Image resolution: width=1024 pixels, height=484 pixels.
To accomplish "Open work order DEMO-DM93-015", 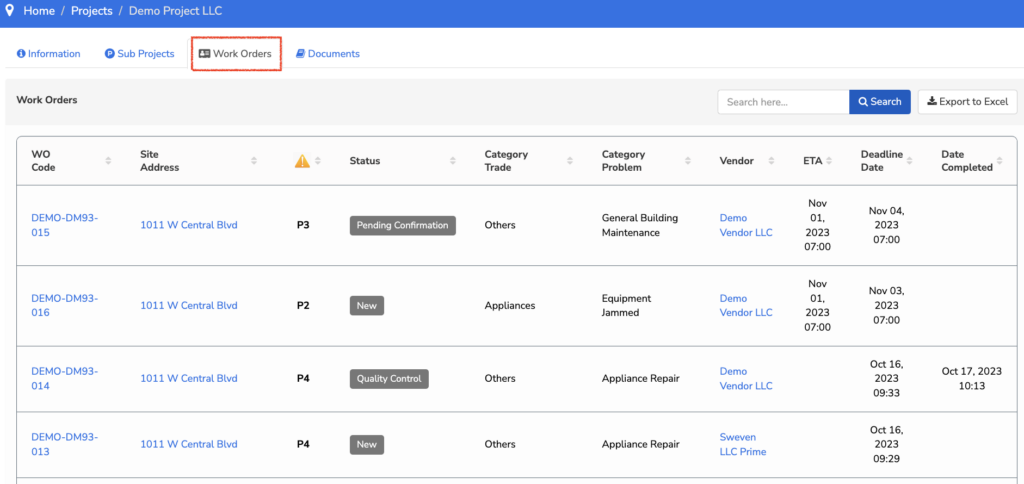I will [x=64, y=225].
